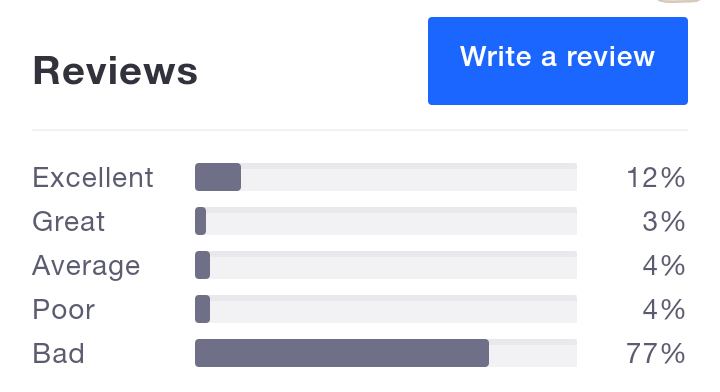
Task: Click the Reviews heading
Action: pyautogui.click(x=115, y=71)
